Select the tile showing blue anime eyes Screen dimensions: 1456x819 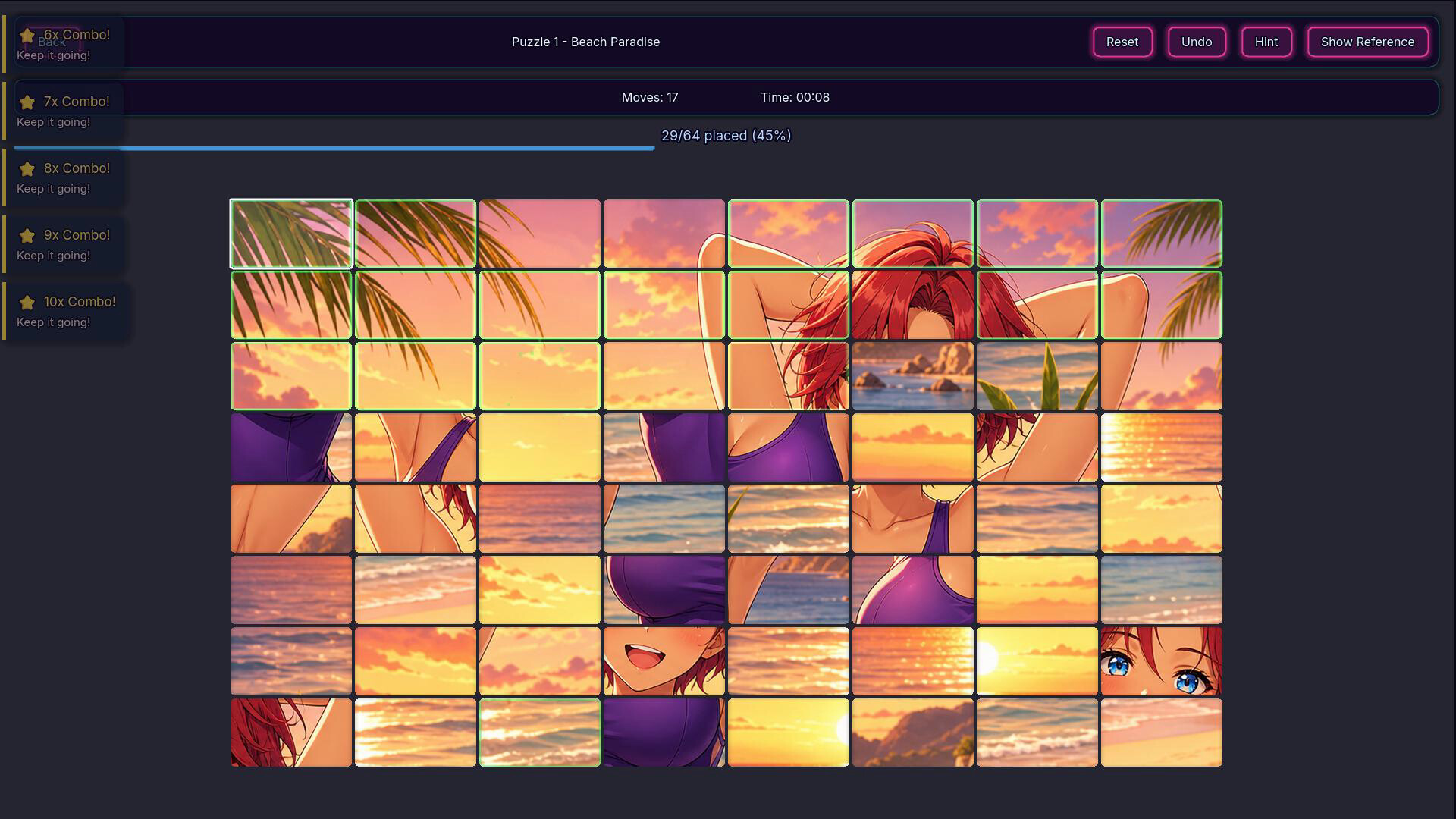pyautogui.click(x=1161, y=661)
